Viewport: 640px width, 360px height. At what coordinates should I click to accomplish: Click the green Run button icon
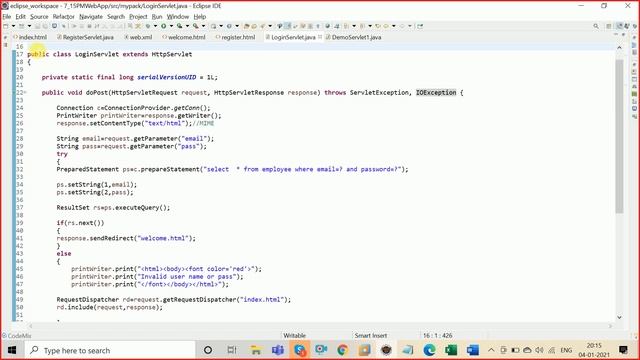[163, 26]
